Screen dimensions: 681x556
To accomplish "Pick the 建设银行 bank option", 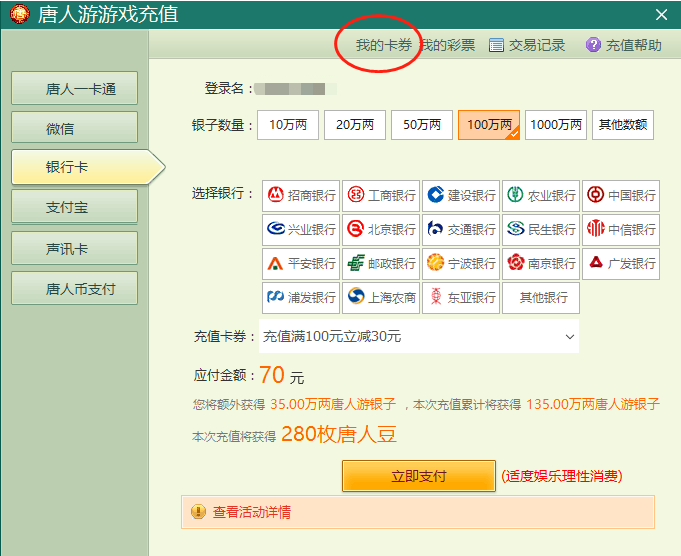I will 461,196.
